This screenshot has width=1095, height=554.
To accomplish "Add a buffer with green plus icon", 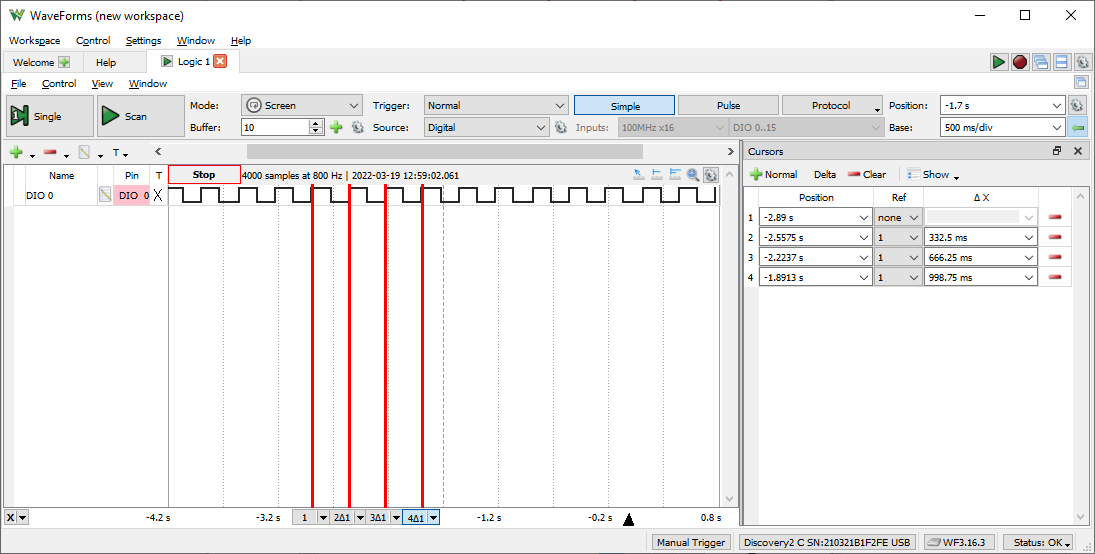I will (337, 127).
